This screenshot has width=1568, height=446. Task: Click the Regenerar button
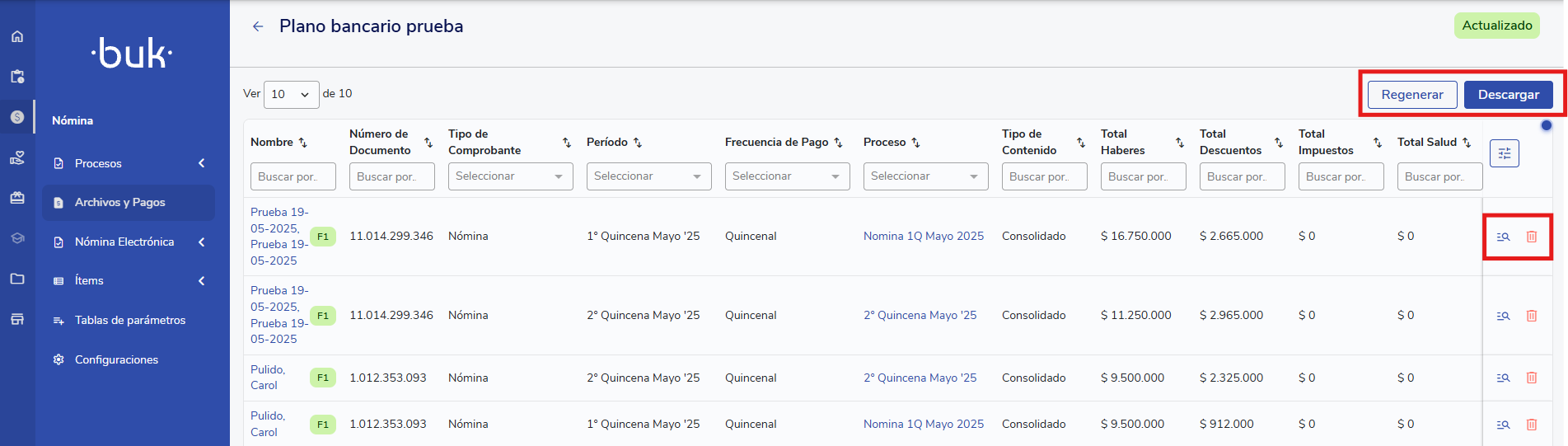click(1411, 95)
